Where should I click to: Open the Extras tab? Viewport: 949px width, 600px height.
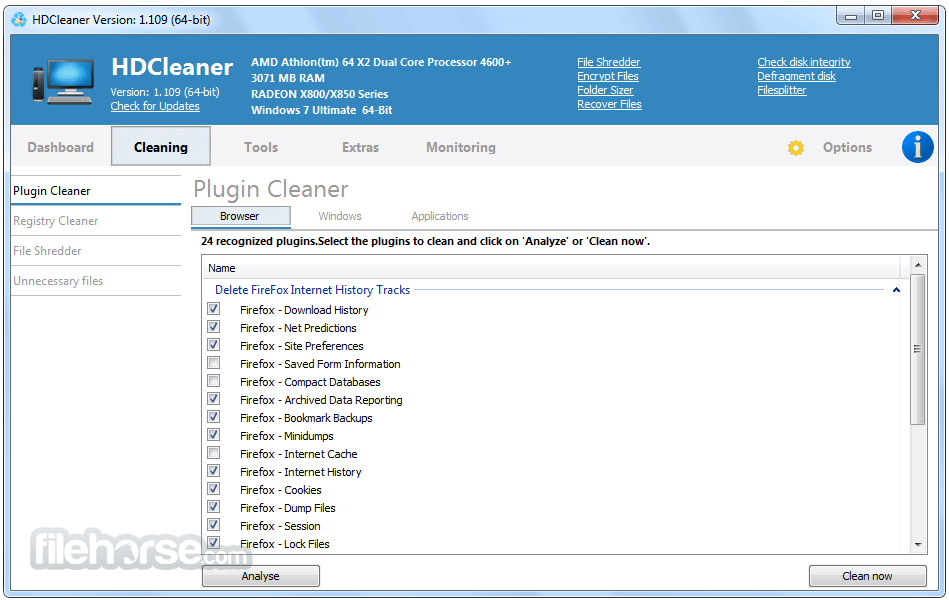tap(360, 147)
